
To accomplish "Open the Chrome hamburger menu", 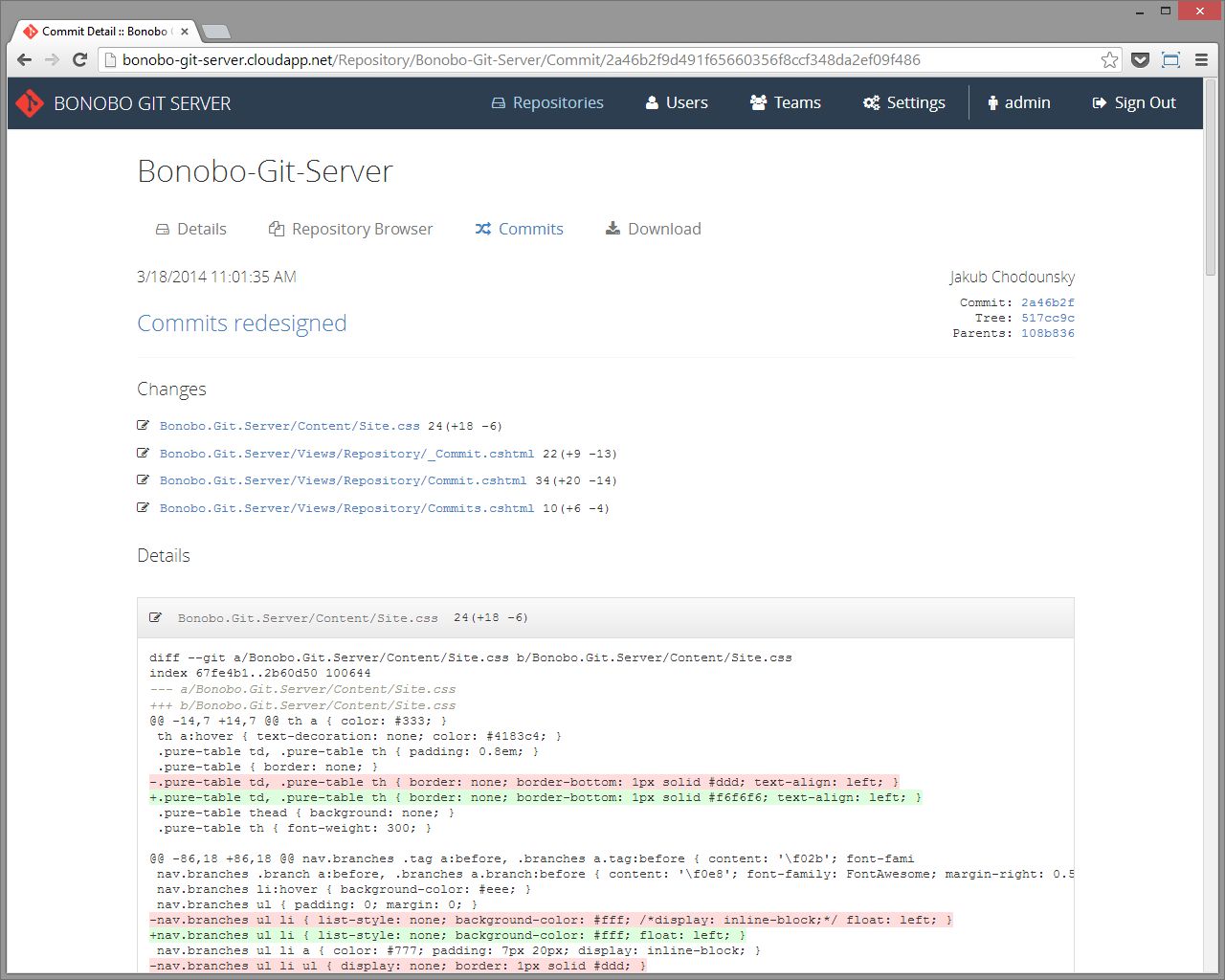I will tap(1201, 60).
